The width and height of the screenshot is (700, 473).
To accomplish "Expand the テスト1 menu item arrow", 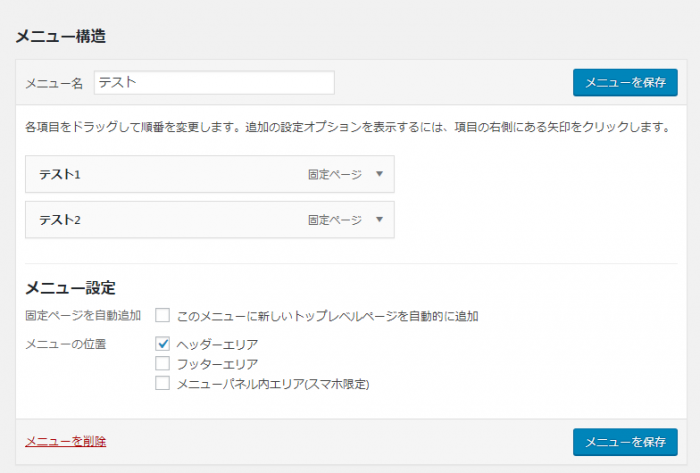I will coord(379,174).
